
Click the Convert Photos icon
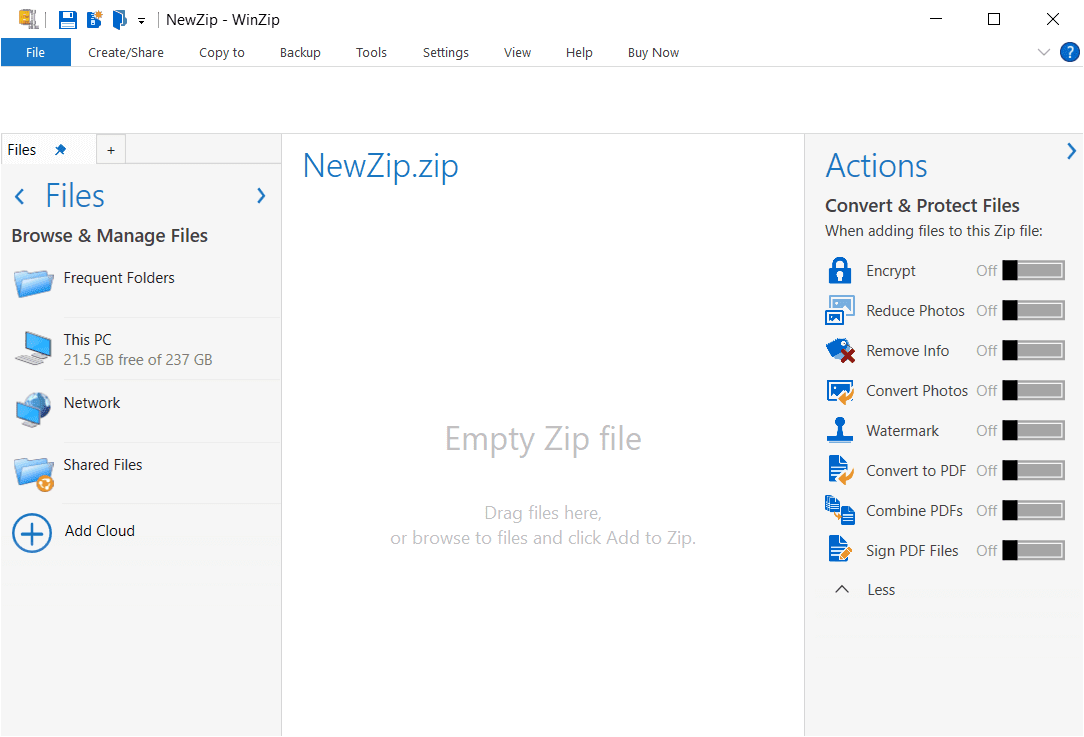point(841,391)
